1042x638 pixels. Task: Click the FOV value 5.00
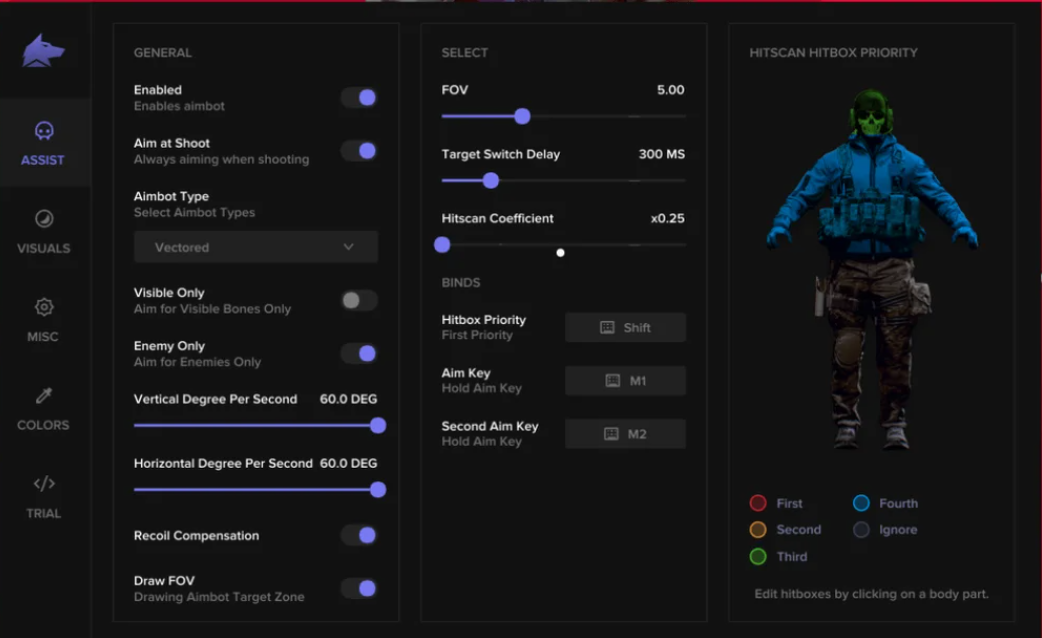tap(671, 90)
